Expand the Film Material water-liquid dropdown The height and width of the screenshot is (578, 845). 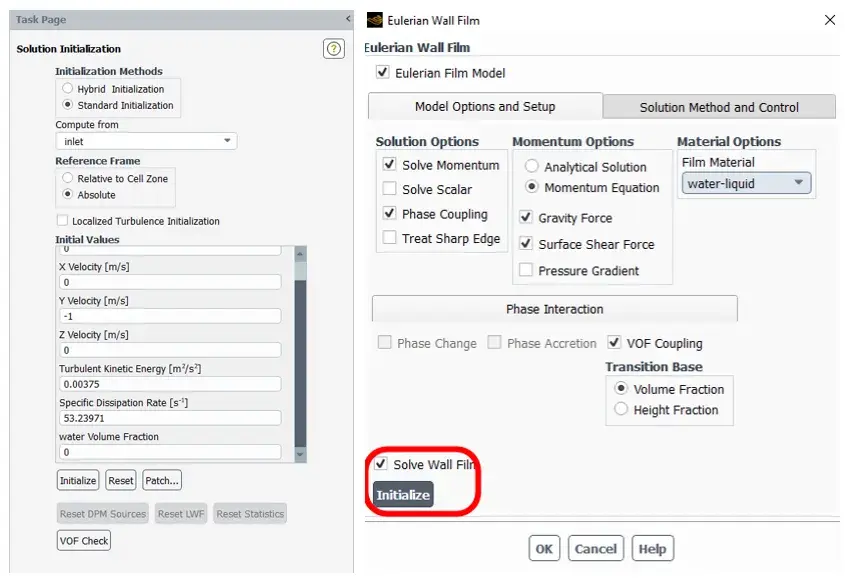746,184
